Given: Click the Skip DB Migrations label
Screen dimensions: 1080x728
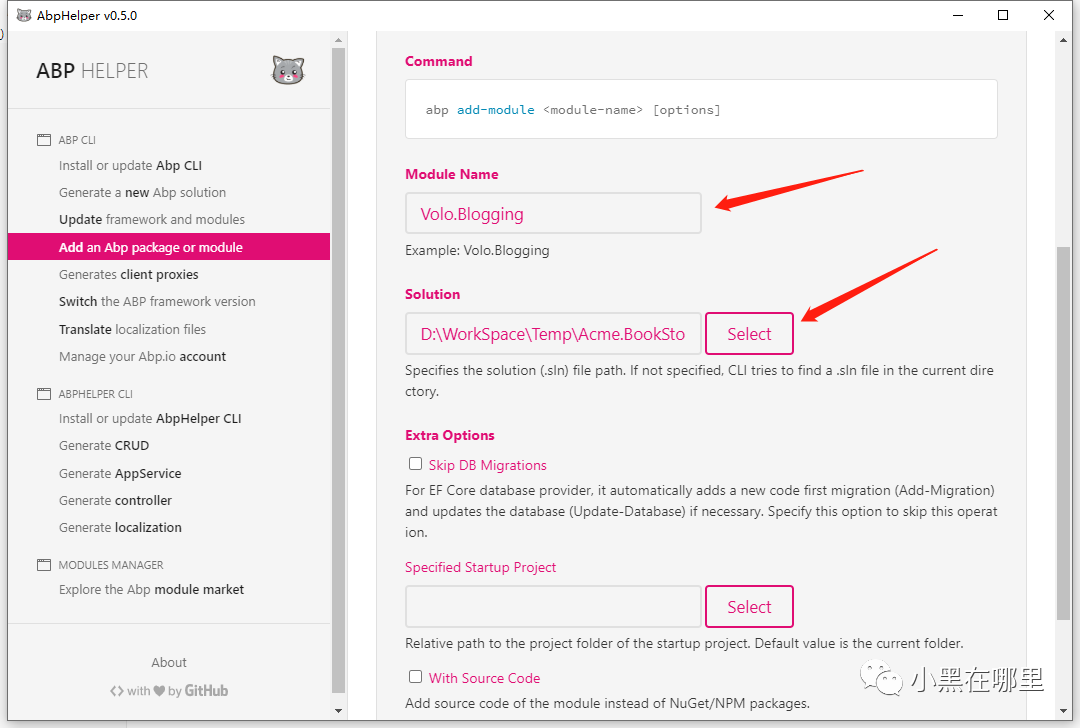Looking at the screenshot, I should pos(488,465).
